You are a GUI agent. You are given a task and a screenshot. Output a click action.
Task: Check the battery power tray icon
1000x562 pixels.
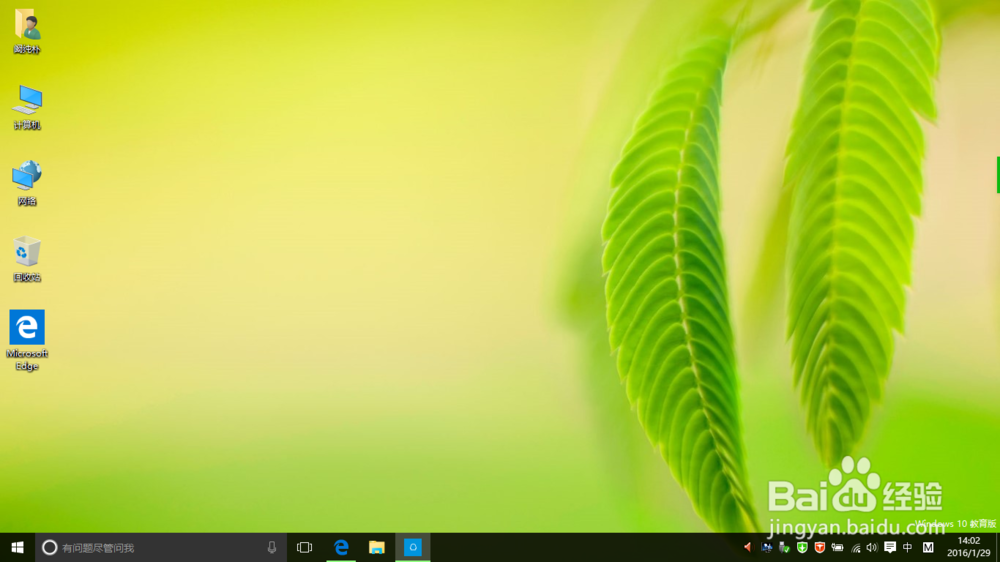pyautogui.click(x=837, y=547)
